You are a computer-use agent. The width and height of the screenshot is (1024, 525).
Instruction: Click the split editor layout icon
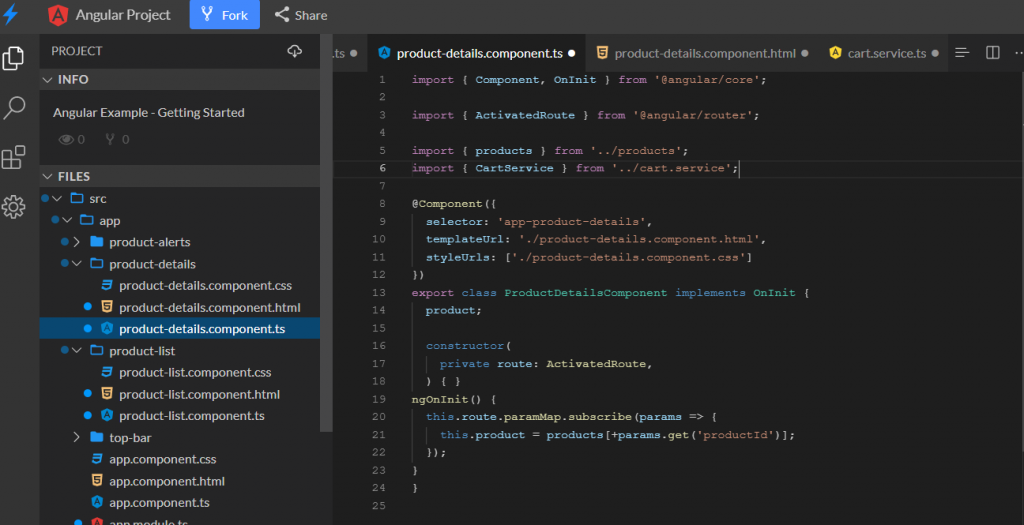992,53
